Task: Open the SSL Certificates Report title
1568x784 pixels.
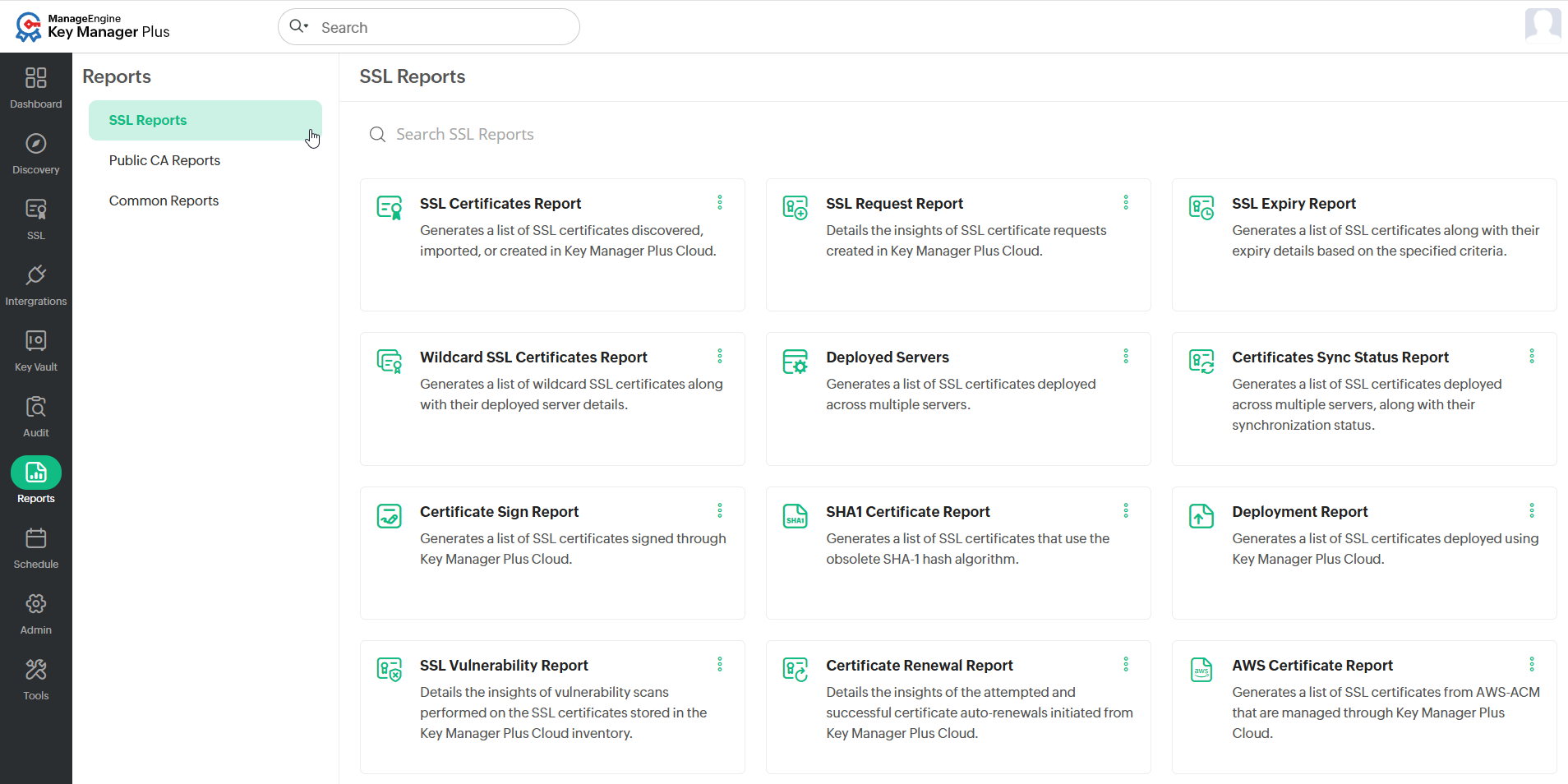Action: (x=500, y=204)
